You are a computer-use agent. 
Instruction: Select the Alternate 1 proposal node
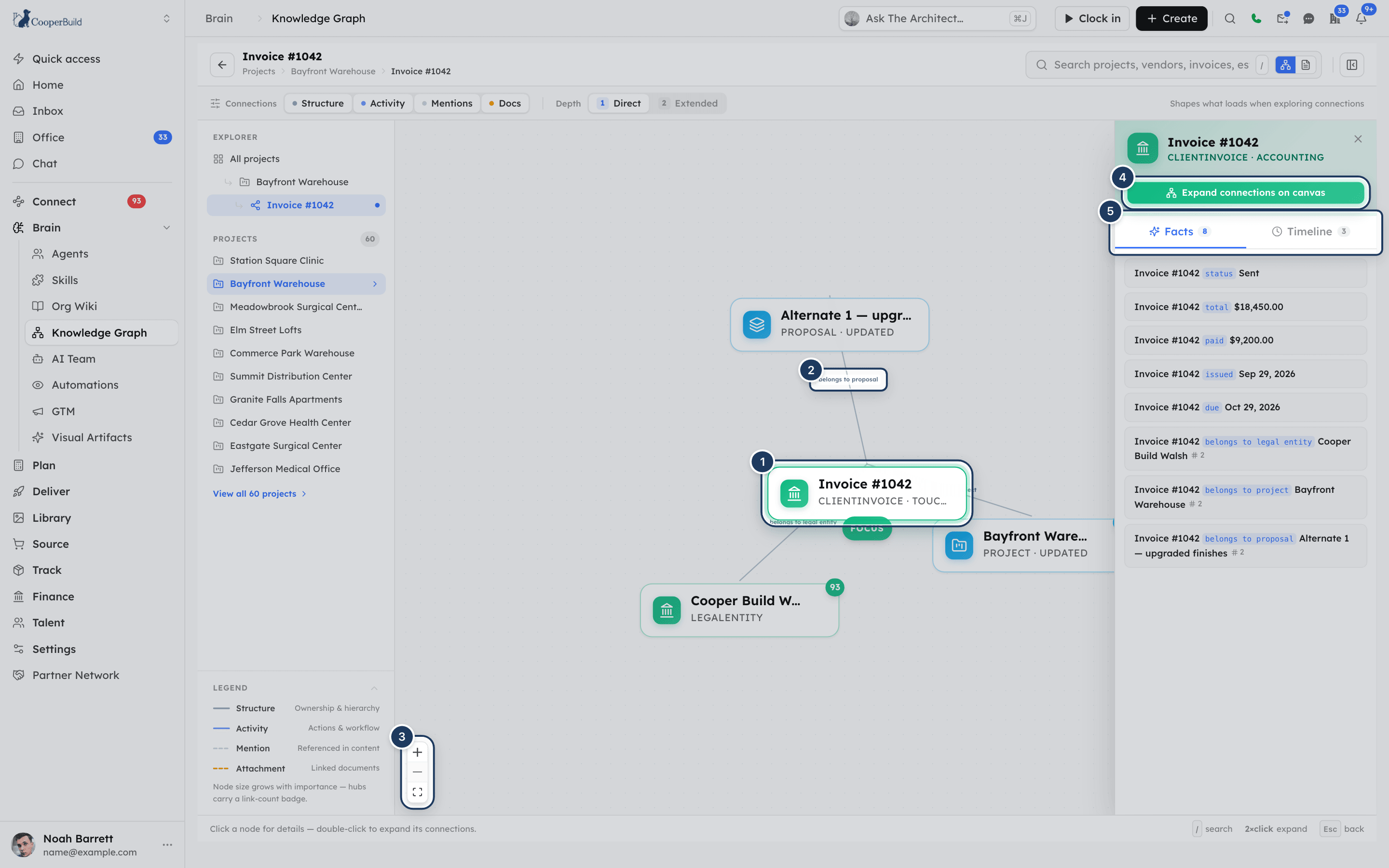(830, 325)
